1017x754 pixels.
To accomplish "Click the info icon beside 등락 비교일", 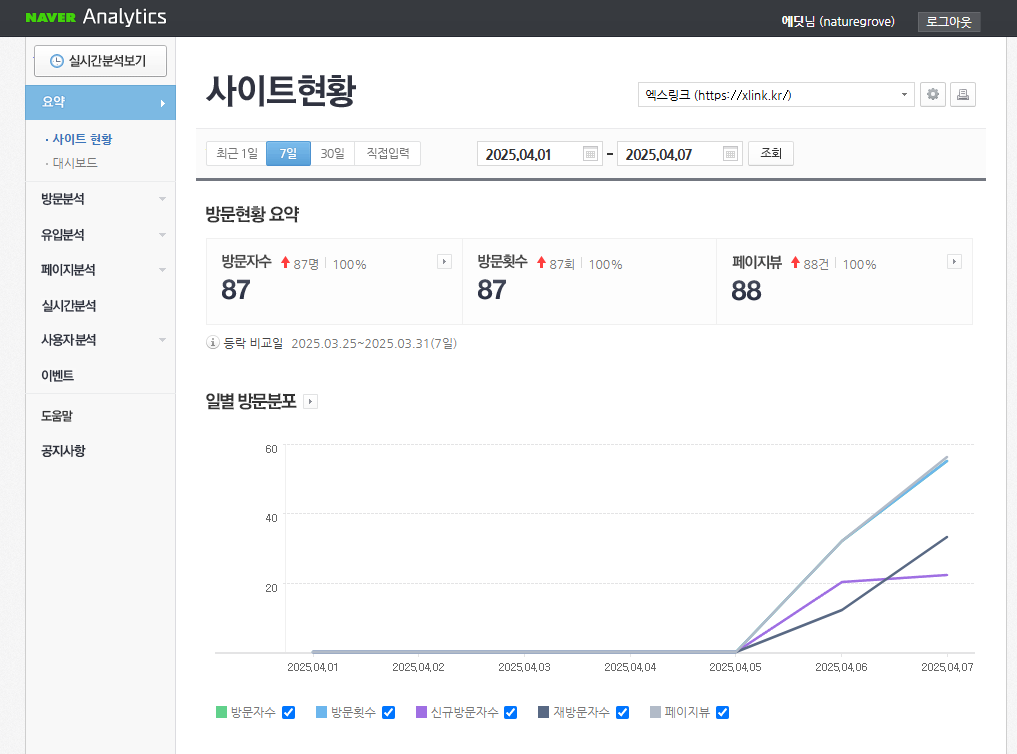I will tap(213, 343).
